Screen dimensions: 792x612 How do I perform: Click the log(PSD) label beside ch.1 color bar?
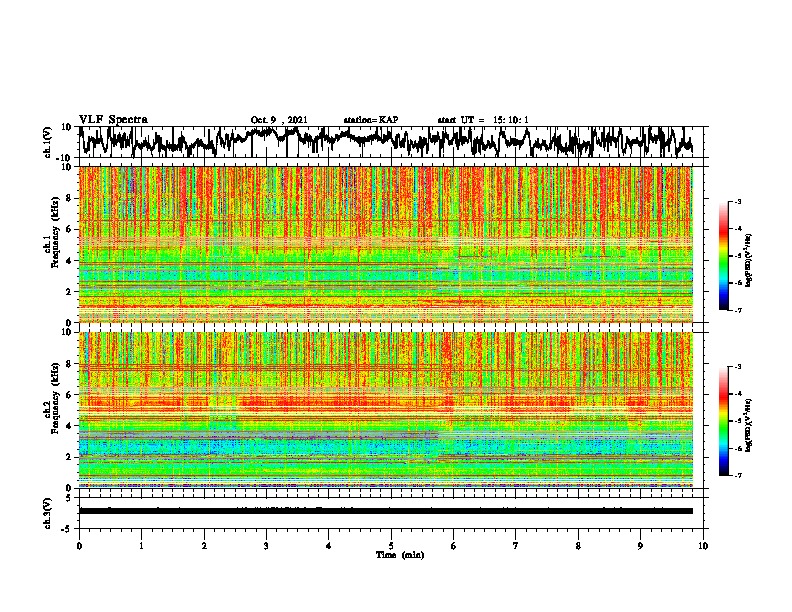point(749,261)
